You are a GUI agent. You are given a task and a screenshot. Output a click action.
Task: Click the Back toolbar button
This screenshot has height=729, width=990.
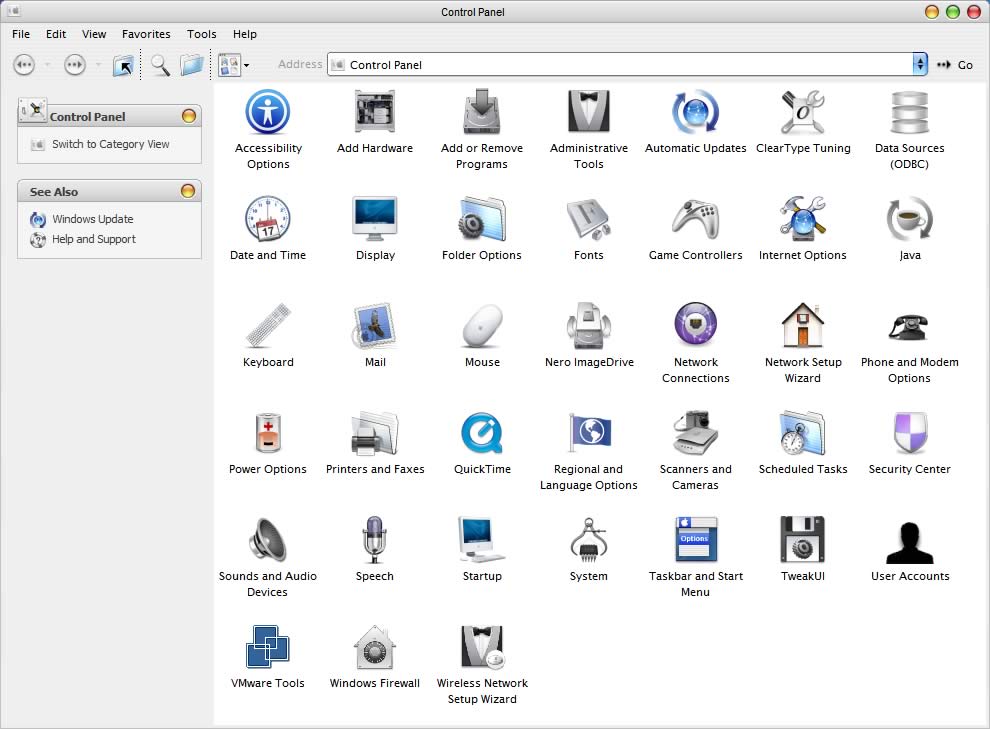pyautogui.click(x=24, y=64)
